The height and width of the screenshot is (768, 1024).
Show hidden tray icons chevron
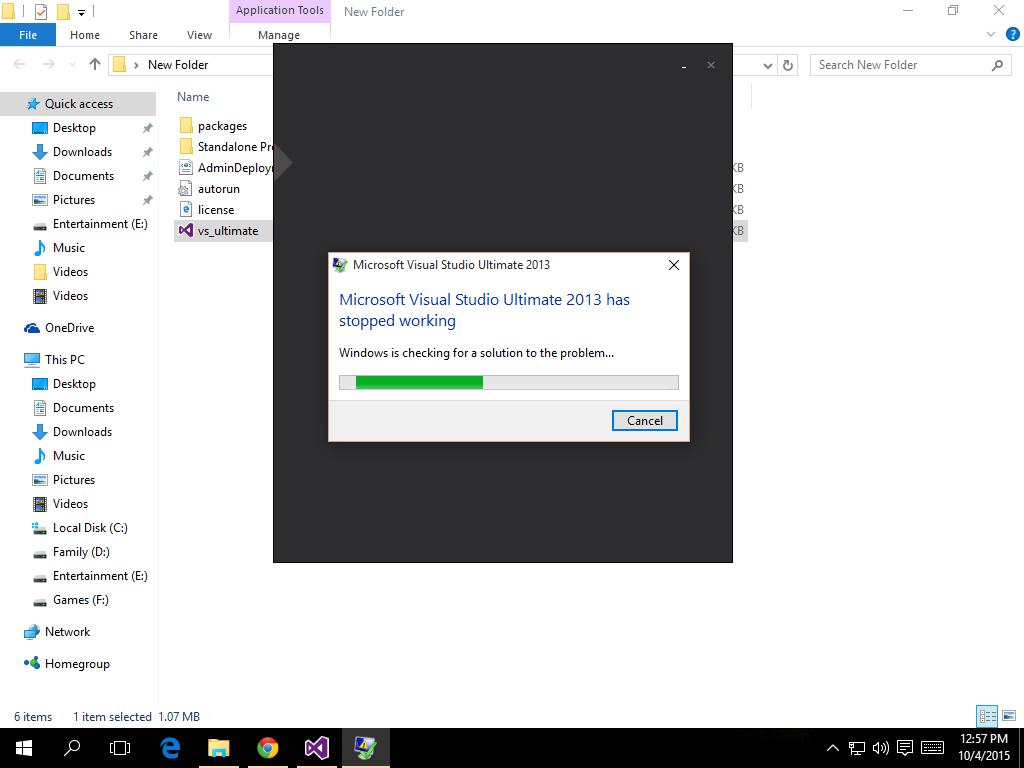833,748
